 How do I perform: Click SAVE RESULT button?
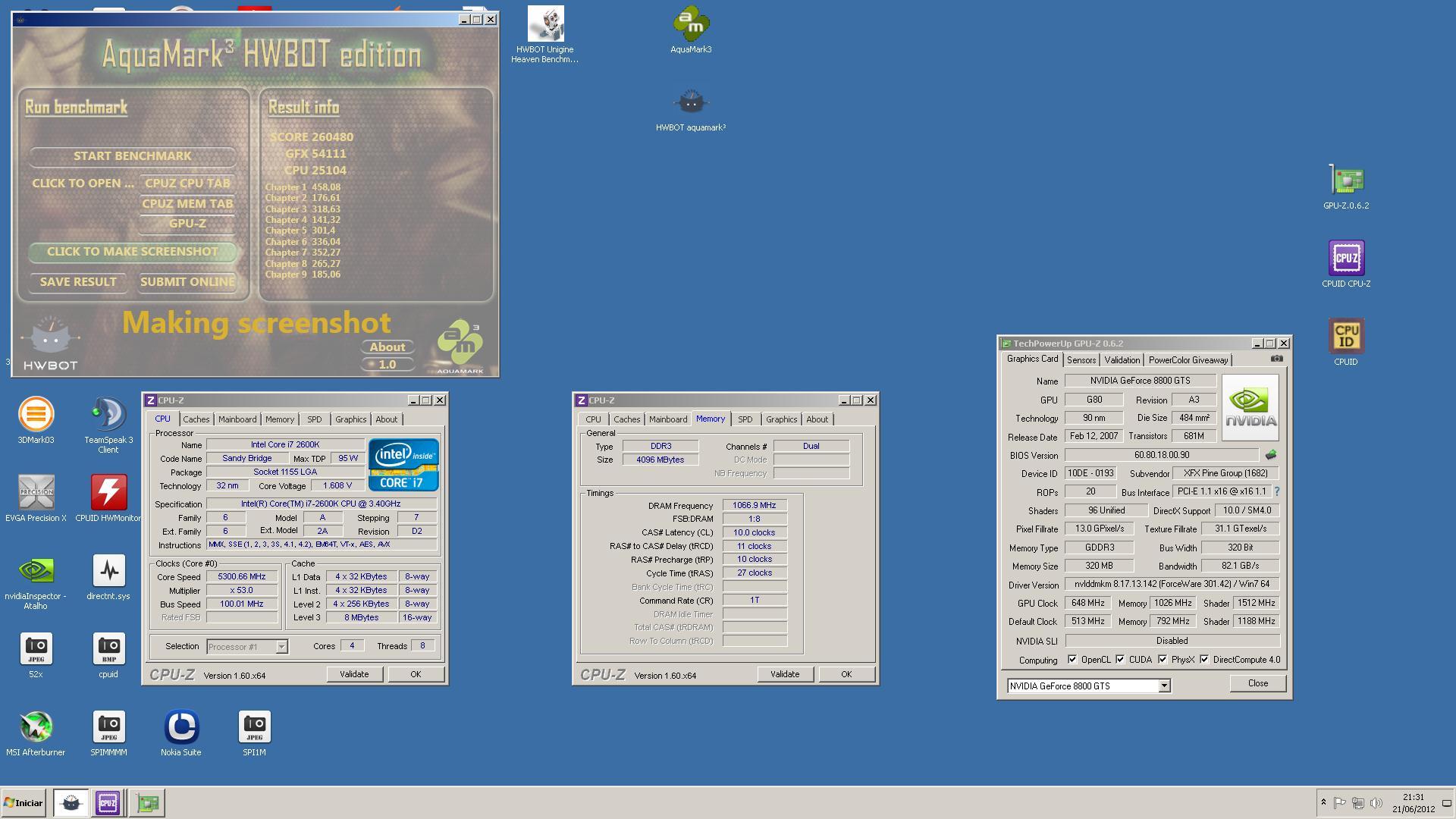pyautogui.click(x=78, y=282)
